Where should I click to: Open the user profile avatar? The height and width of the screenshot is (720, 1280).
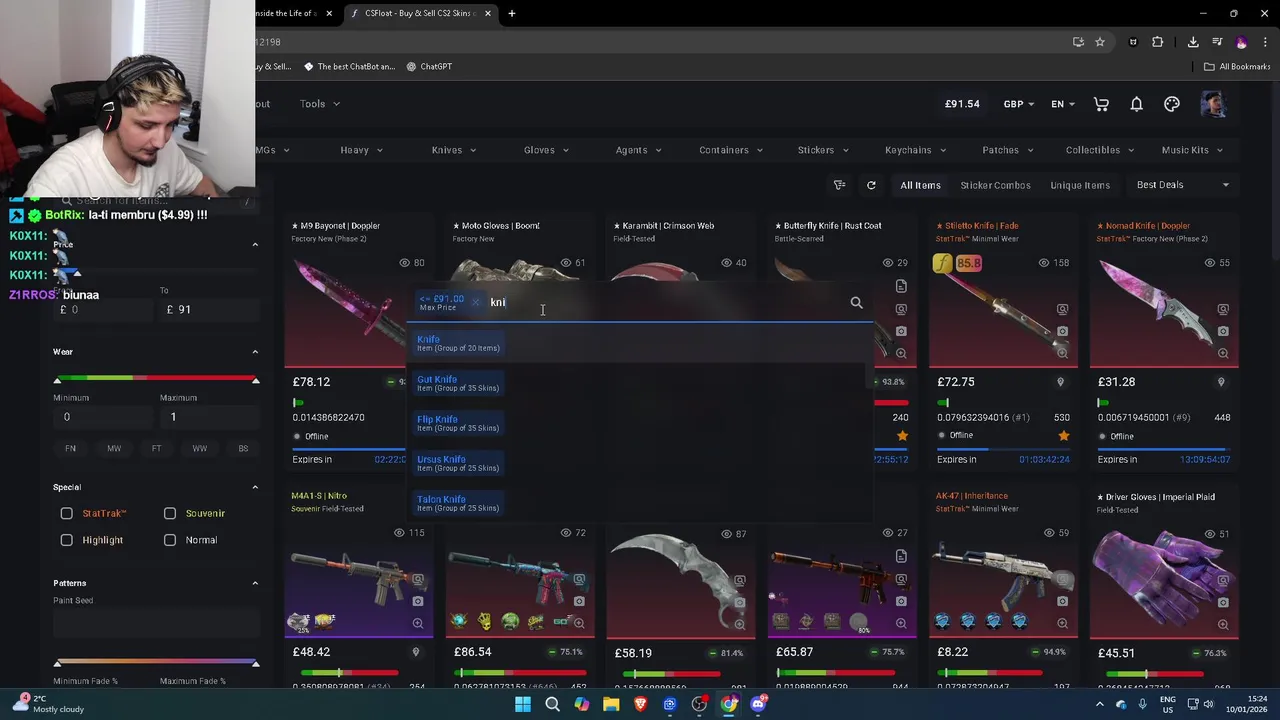[1213, 104]
